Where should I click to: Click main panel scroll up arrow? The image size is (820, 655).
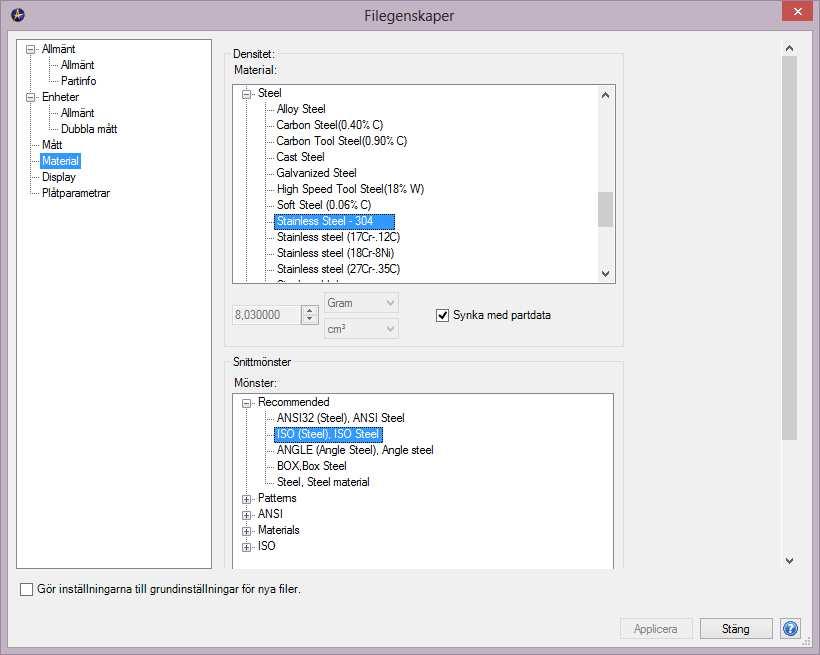(x=789, y=49)
